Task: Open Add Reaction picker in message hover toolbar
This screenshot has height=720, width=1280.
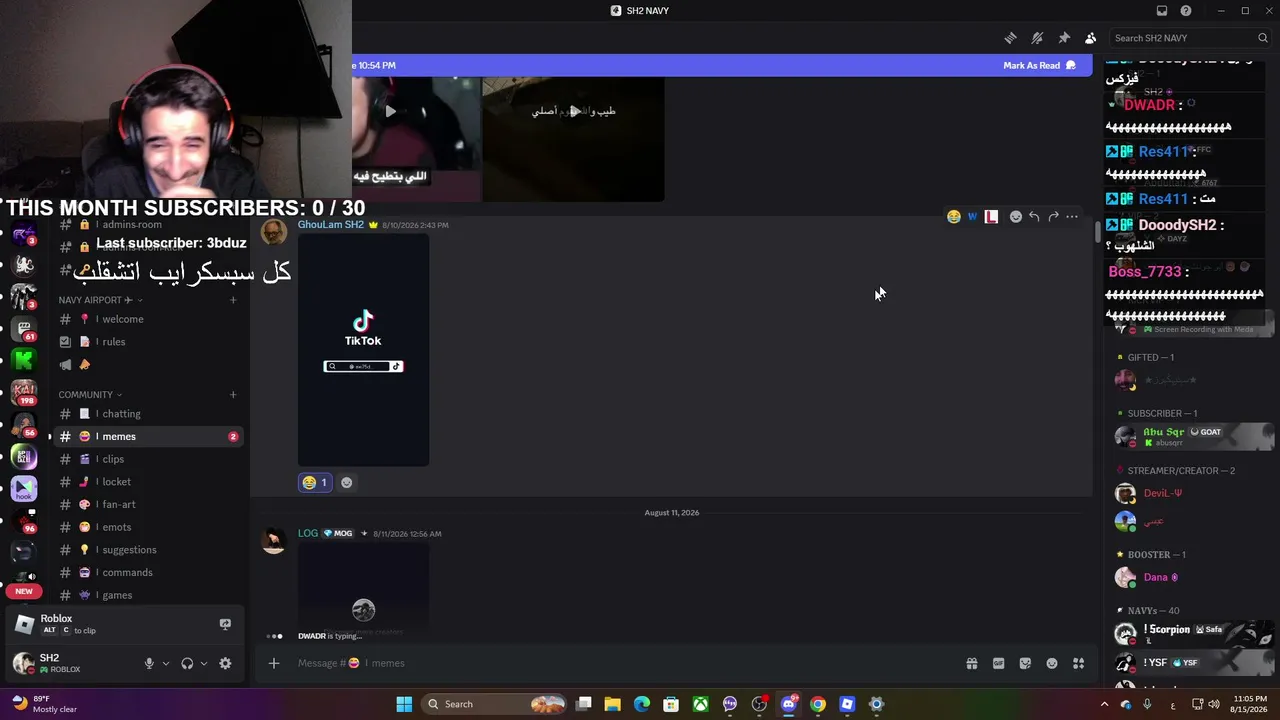Action: click(1015, 216)
